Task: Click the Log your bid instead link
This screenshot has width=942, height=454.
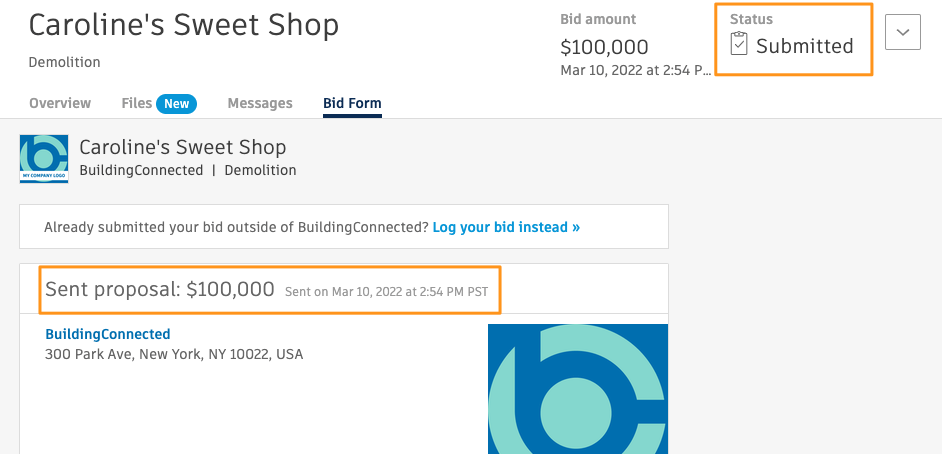Action: pyautogui.click(x=506, y=227)
